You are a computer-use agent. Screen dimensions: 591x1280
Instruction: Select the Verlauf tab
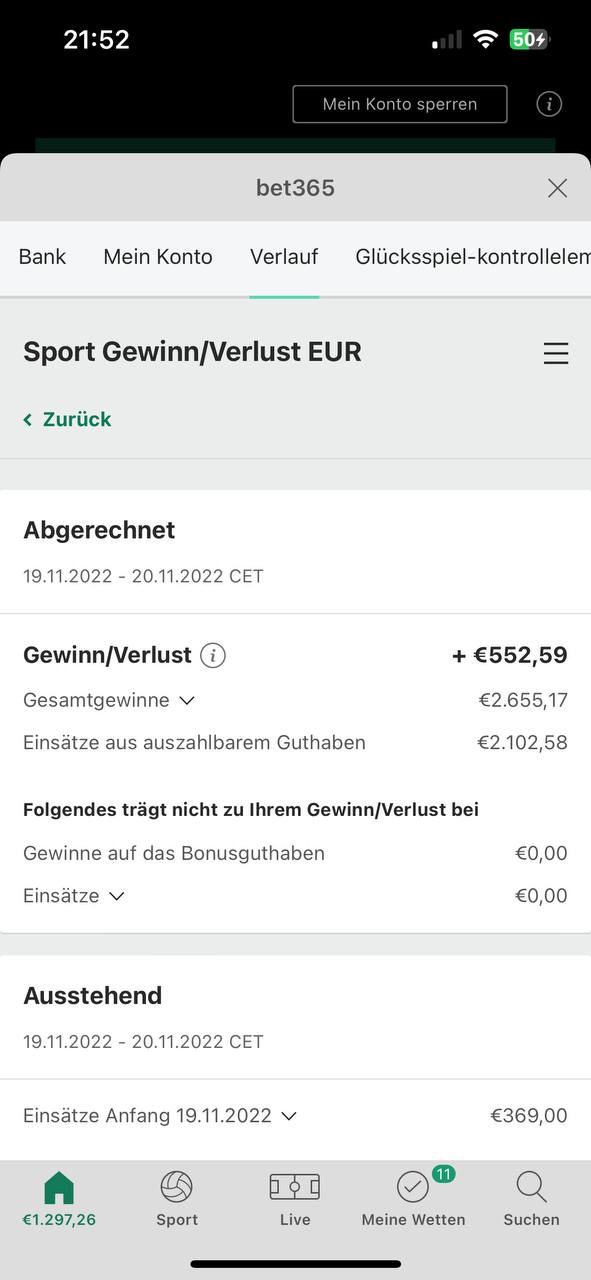pyautogui.click(x=284, y=257)
